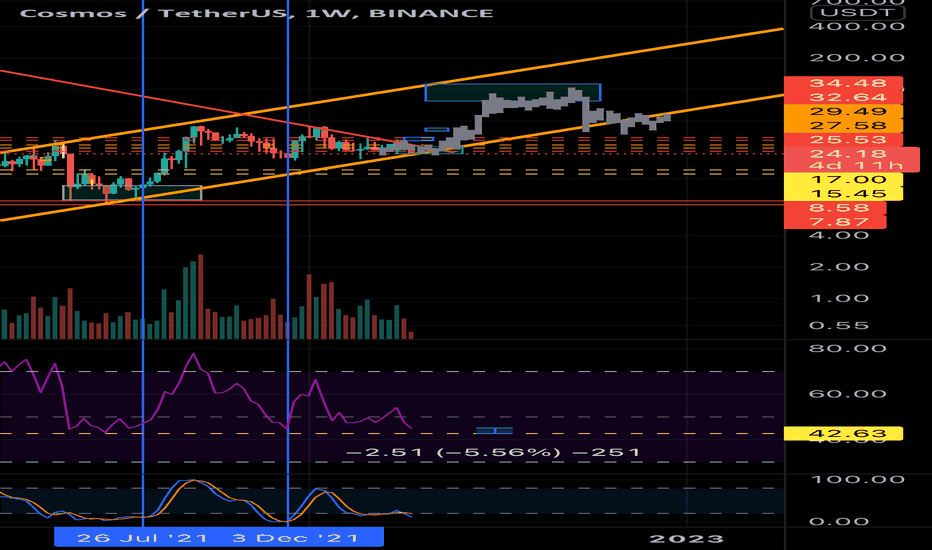Viewport: 932px width, 550px height.
Task: Select the 42.63 yellow RSI level label
Action: (x=843, y=433)
